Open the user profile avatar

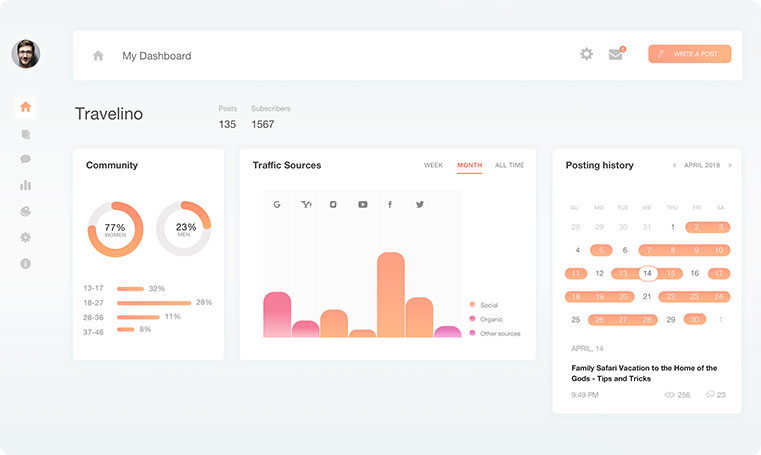pyautogui.click(x=26, y=53)
